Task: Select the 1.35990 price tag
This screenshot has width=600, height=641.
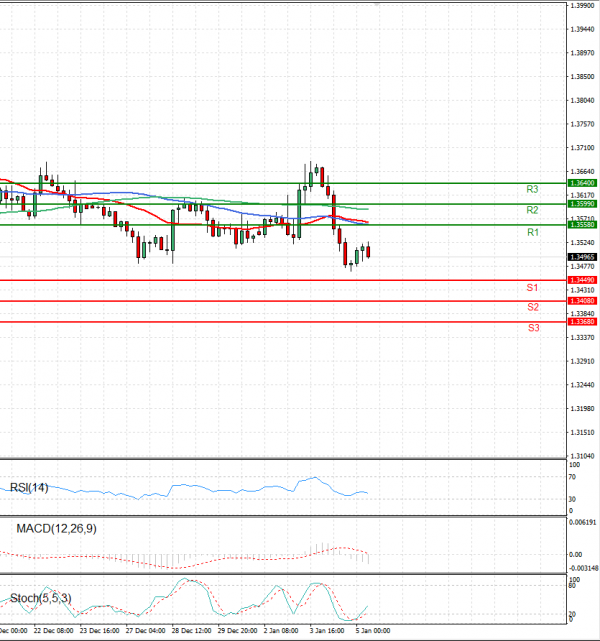Action: tap(582, 204)
